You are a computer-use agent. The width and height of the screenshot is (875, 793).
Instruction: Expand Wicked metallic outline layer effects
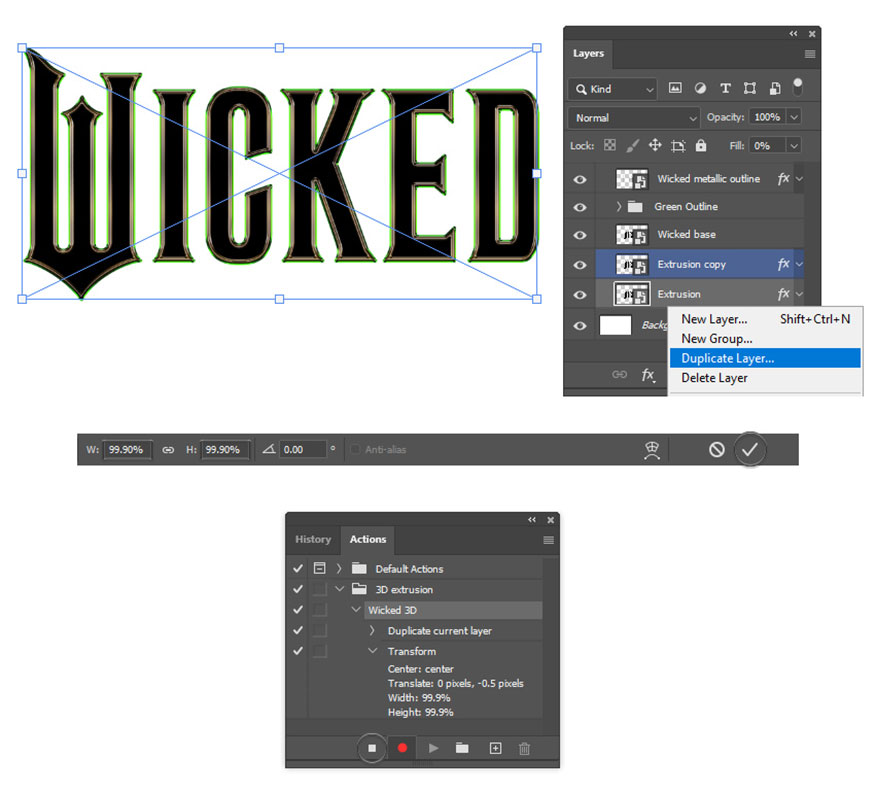(x=800, y=179)
